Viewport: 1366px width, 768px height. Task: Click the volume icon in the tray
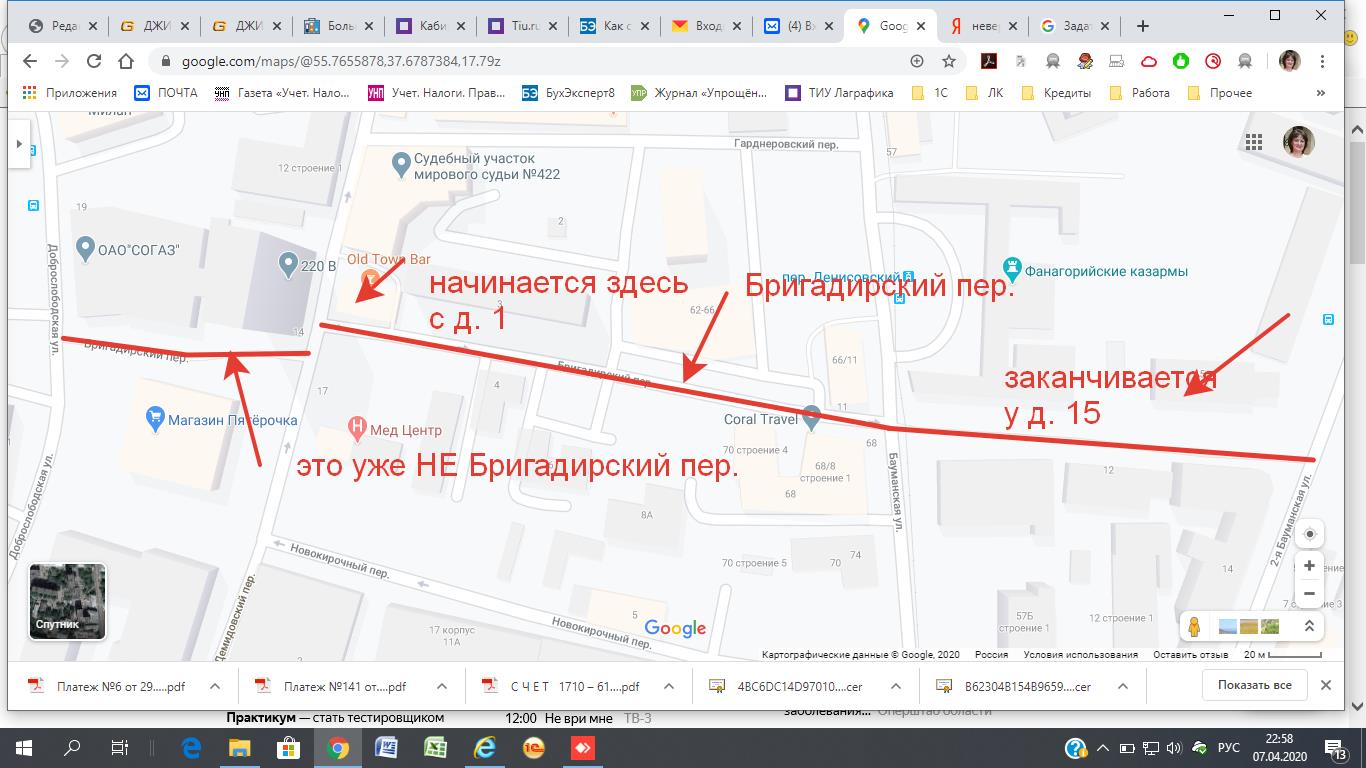pyautogui.click(x=1172, y=747)
